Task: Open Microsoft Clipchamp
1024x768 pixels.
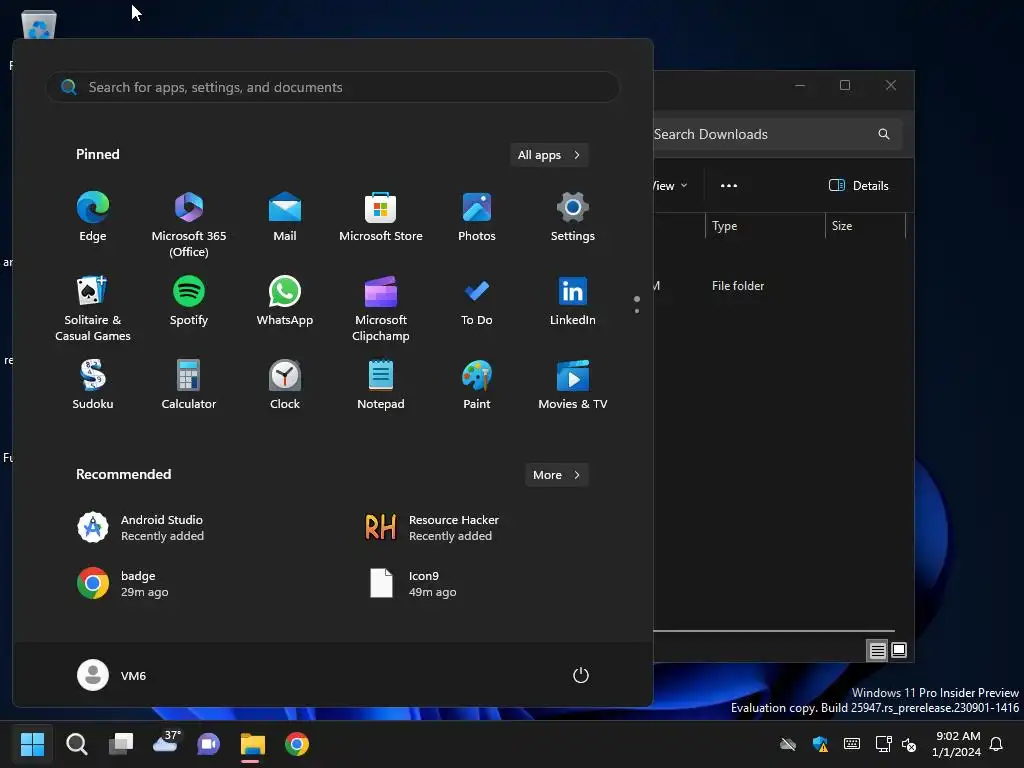Action: [381, 308]
